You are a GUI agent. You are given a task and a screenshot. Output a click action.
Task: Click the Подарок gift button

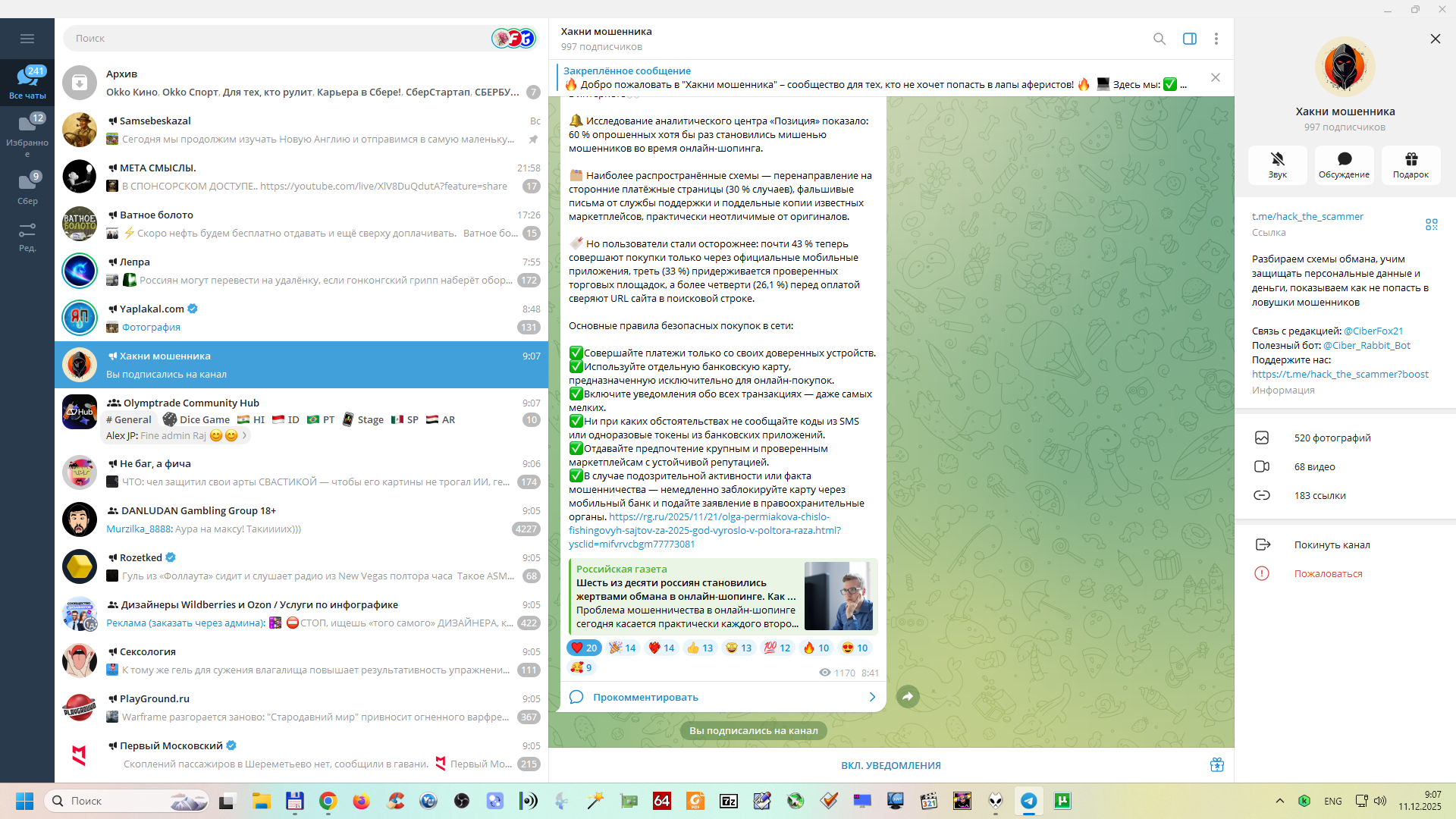[1410, 164]
